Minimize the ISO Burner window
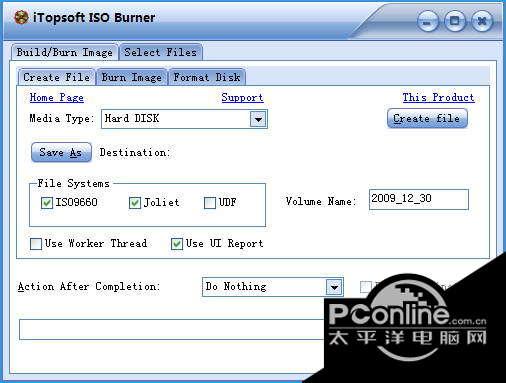 (x=427, y=22)
